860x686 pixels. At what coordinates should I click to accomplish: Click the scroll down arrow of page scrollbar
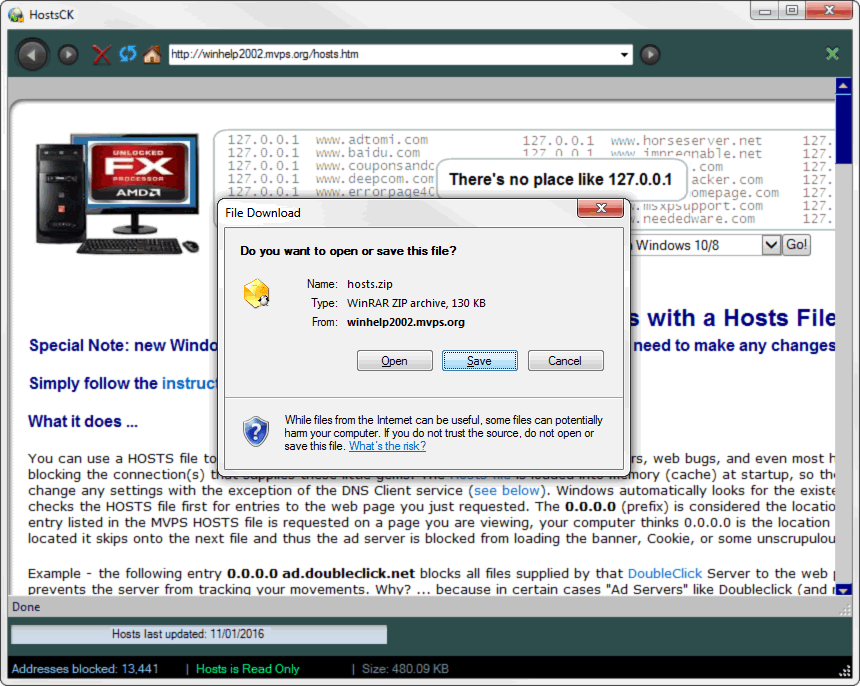(843, 590)
